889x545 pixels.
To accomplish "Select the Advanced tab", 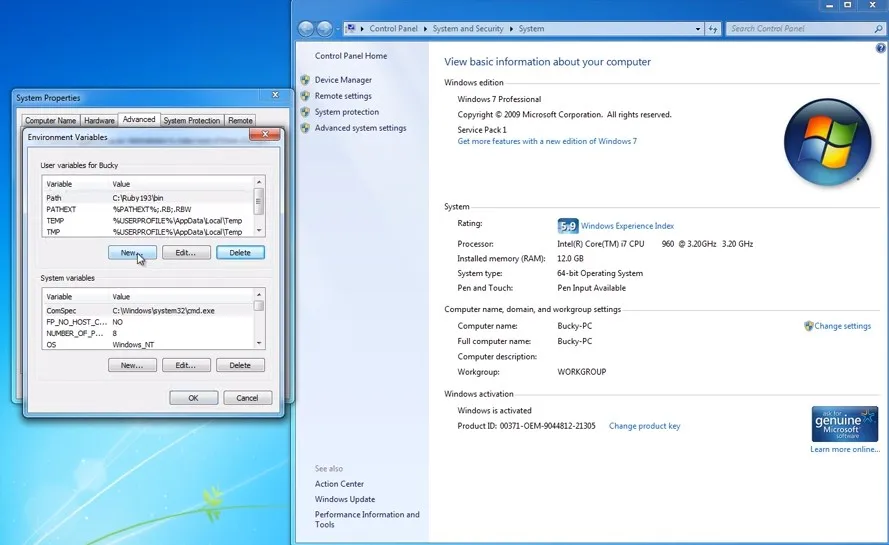I will click(139, 119).
